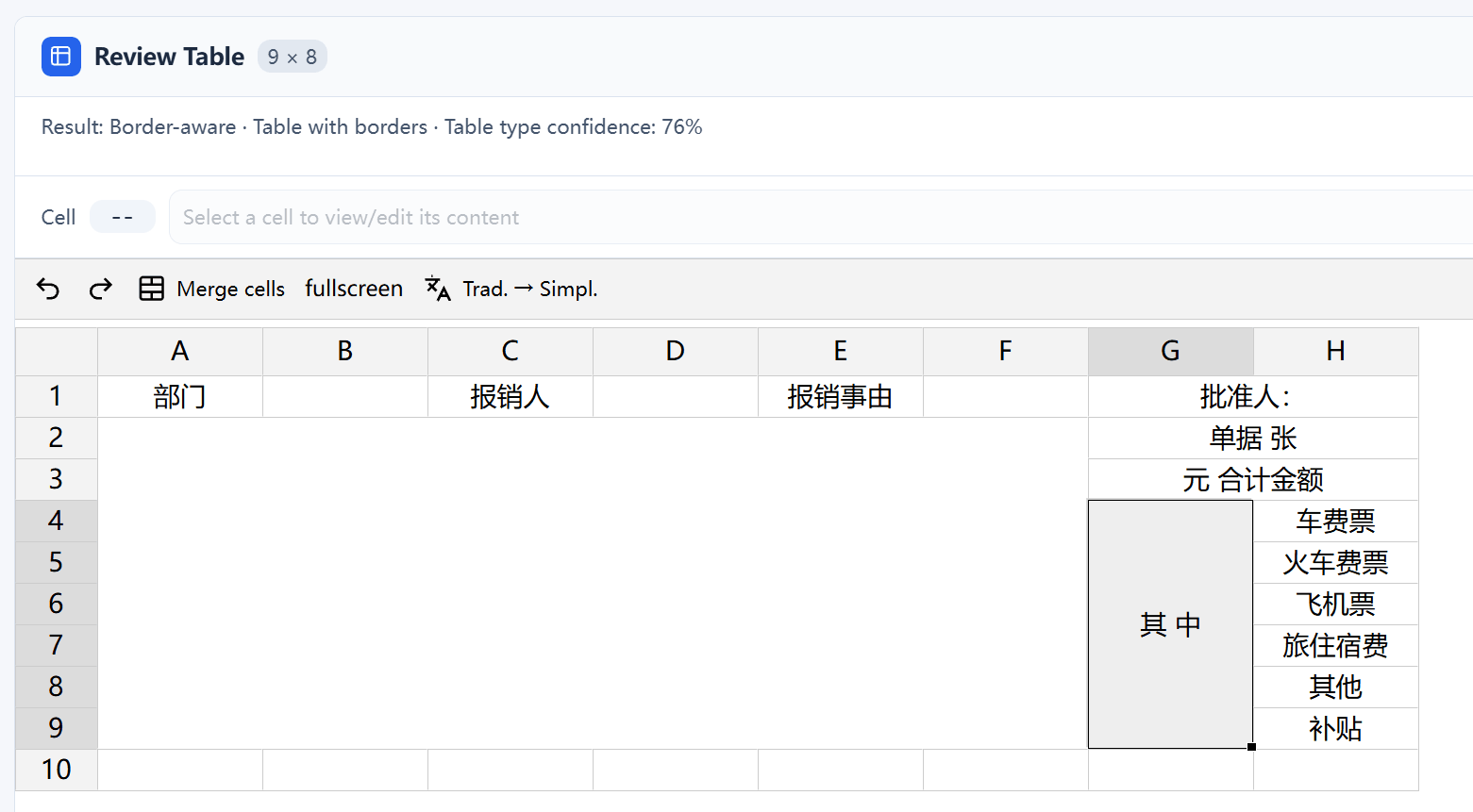Click the fill handle on 其 中 cell
The image size is (1473, 812).
[x=1252, y=747]
